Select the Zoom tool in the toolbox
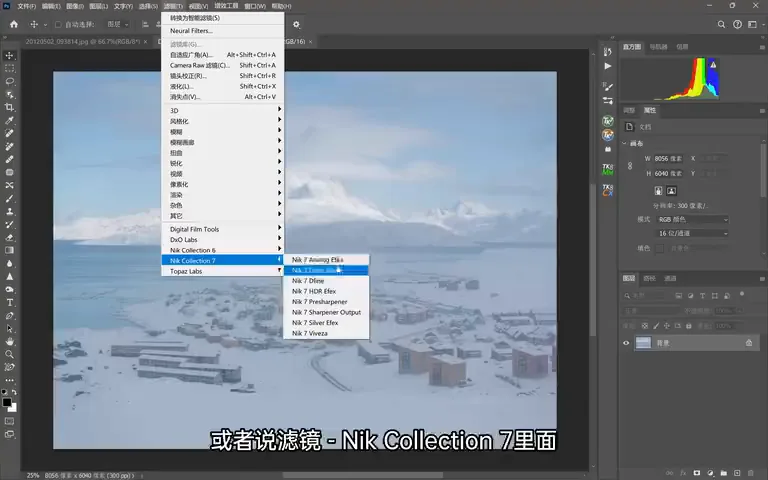The image size is (768, 480). coord(9,354)
